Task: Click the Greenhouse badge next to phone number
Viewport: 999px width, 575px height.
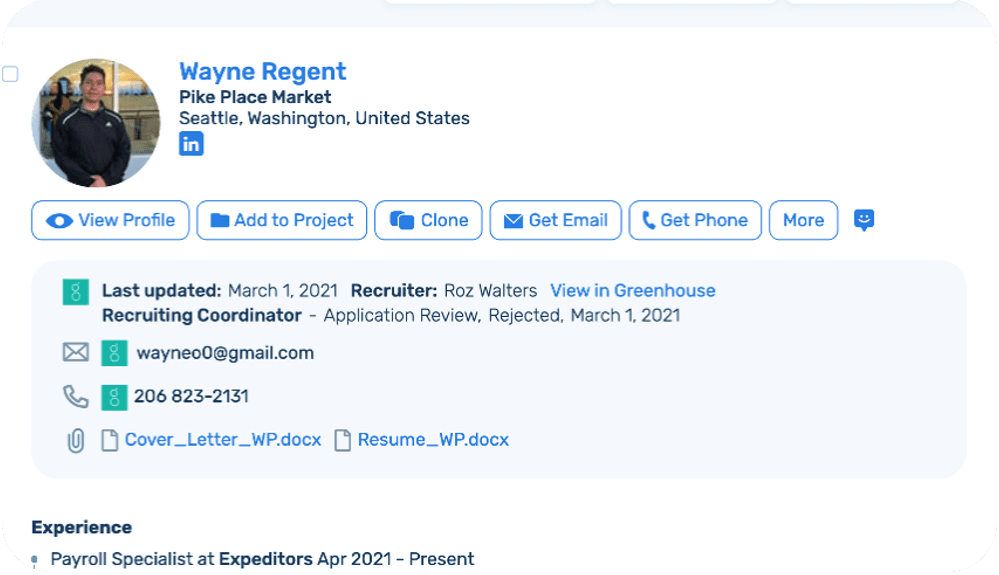Action: tap(114, 397)
